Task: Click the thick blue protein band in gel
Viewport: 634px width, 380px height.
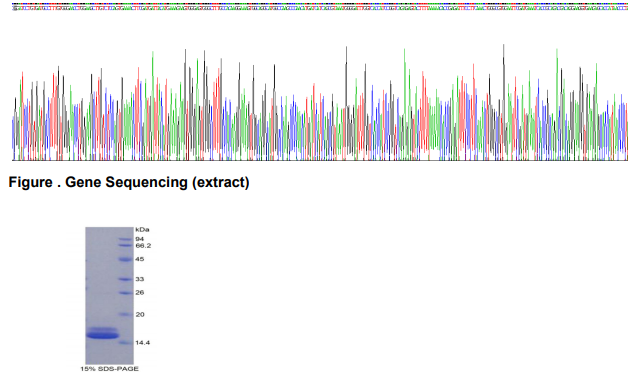Action: pos(103,335)
